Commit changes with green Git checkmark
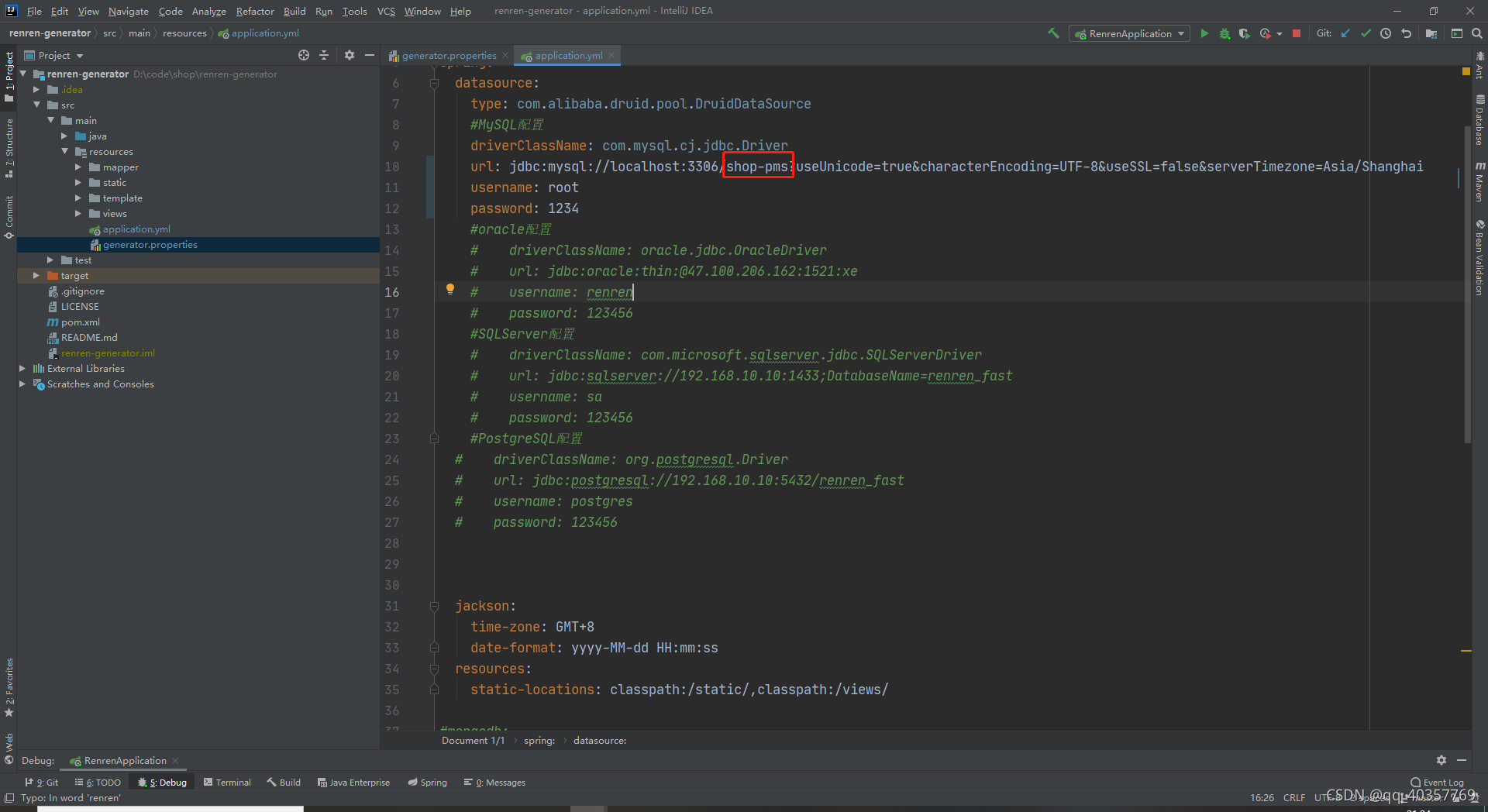This screenshot has width=1488, height=812. pos(1366,33)
